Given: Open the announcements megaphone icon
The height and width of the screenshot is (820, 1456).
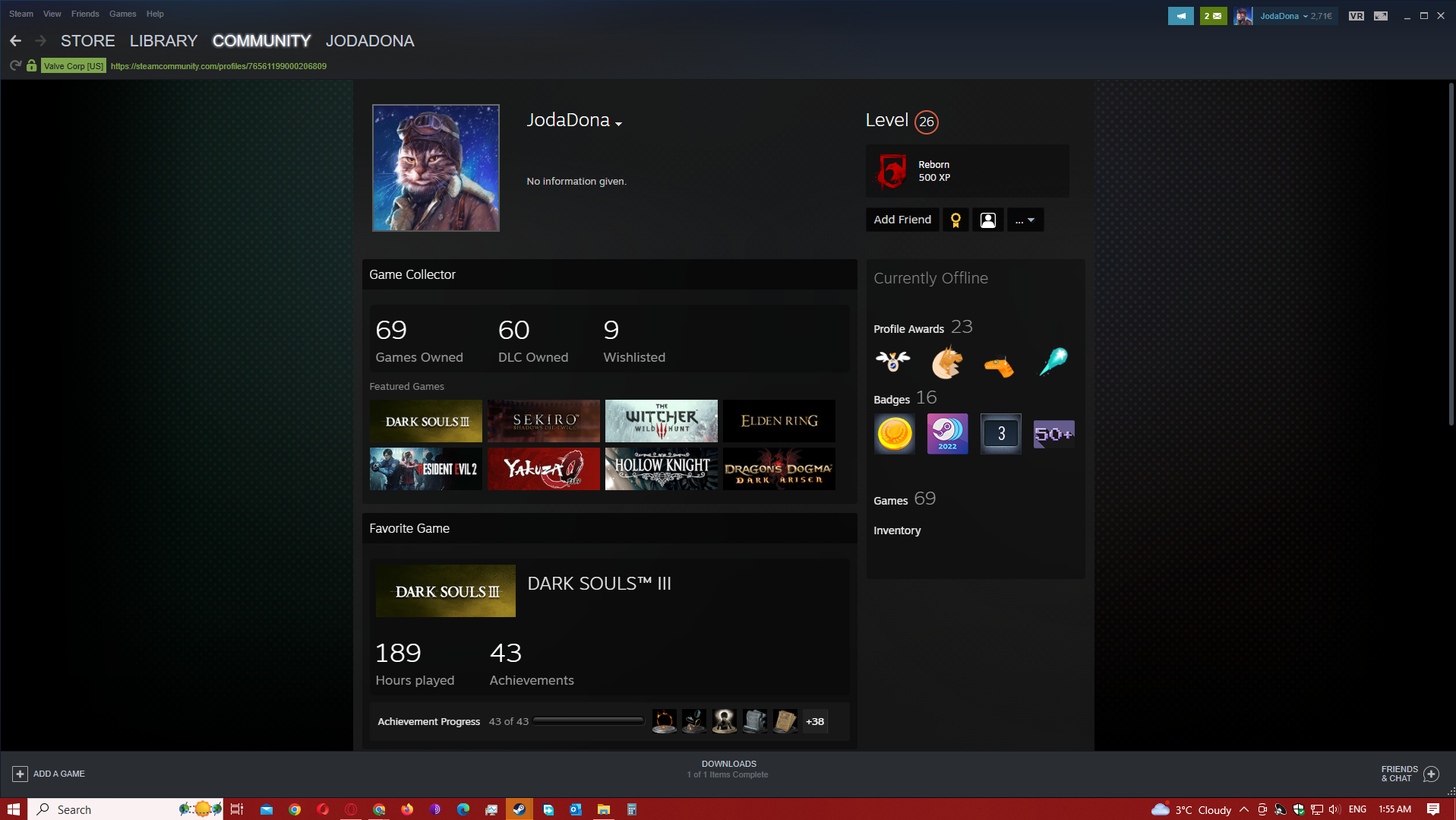Looking at the screenshot, I should (x=1180, y=15).
